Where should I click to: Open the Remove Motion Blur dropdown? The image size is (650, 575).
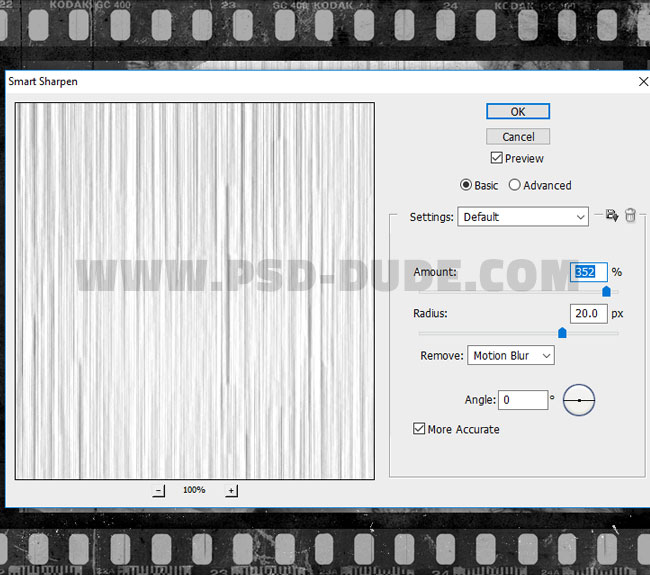[x=511, y=355]
